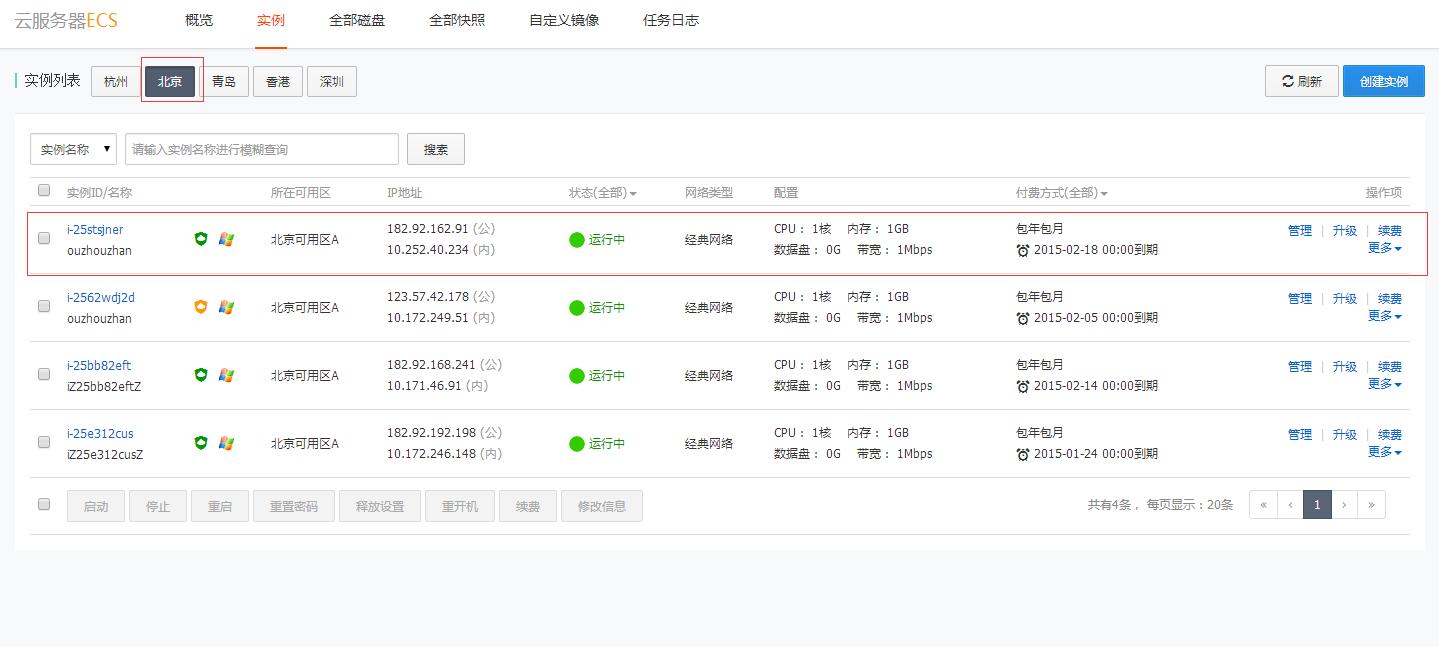Click the alarm clock icon next to 2015-02-18 expiry
Viewport: 1439px width, 647px height.
[x=1021, y=250]
